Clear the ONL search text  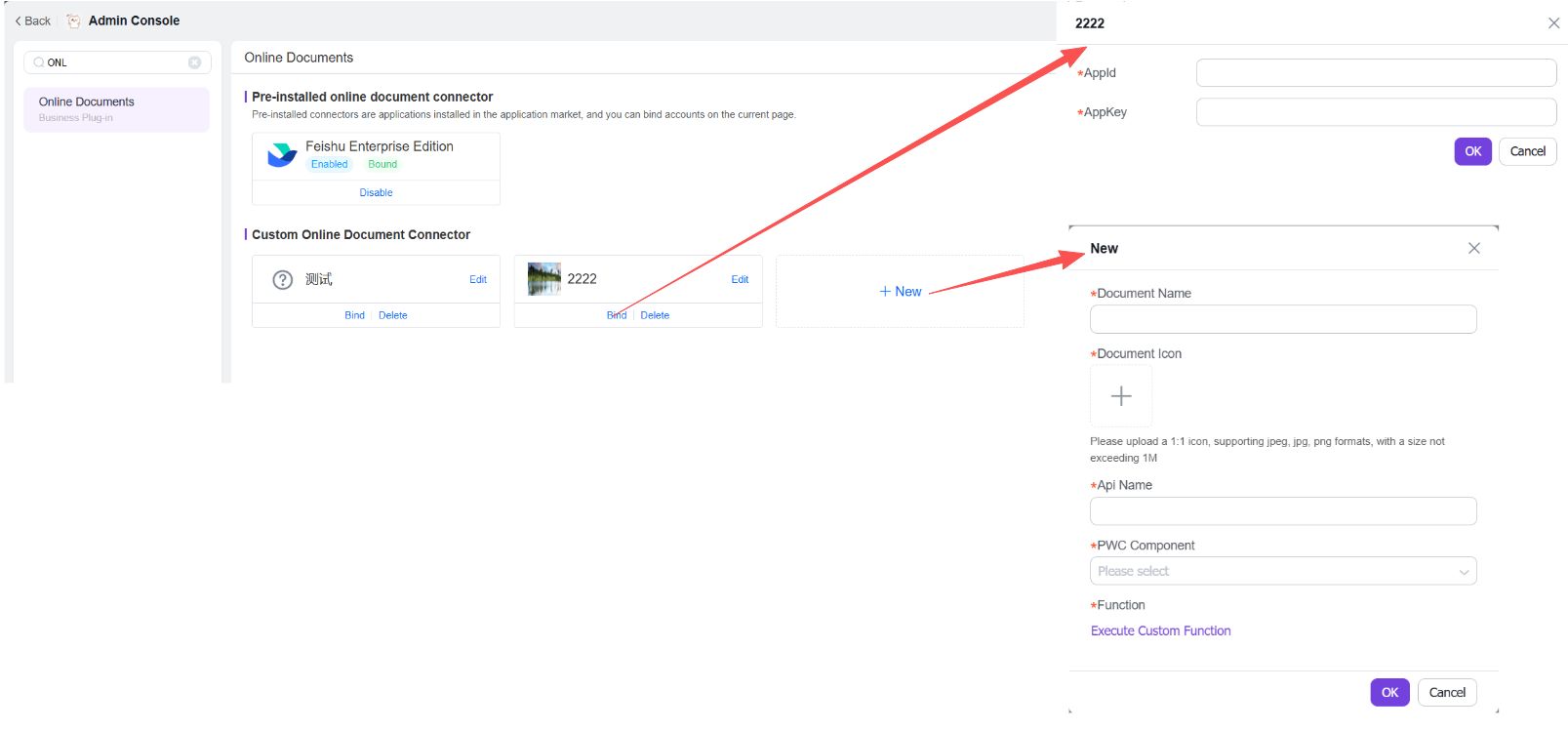pos(194,62)
